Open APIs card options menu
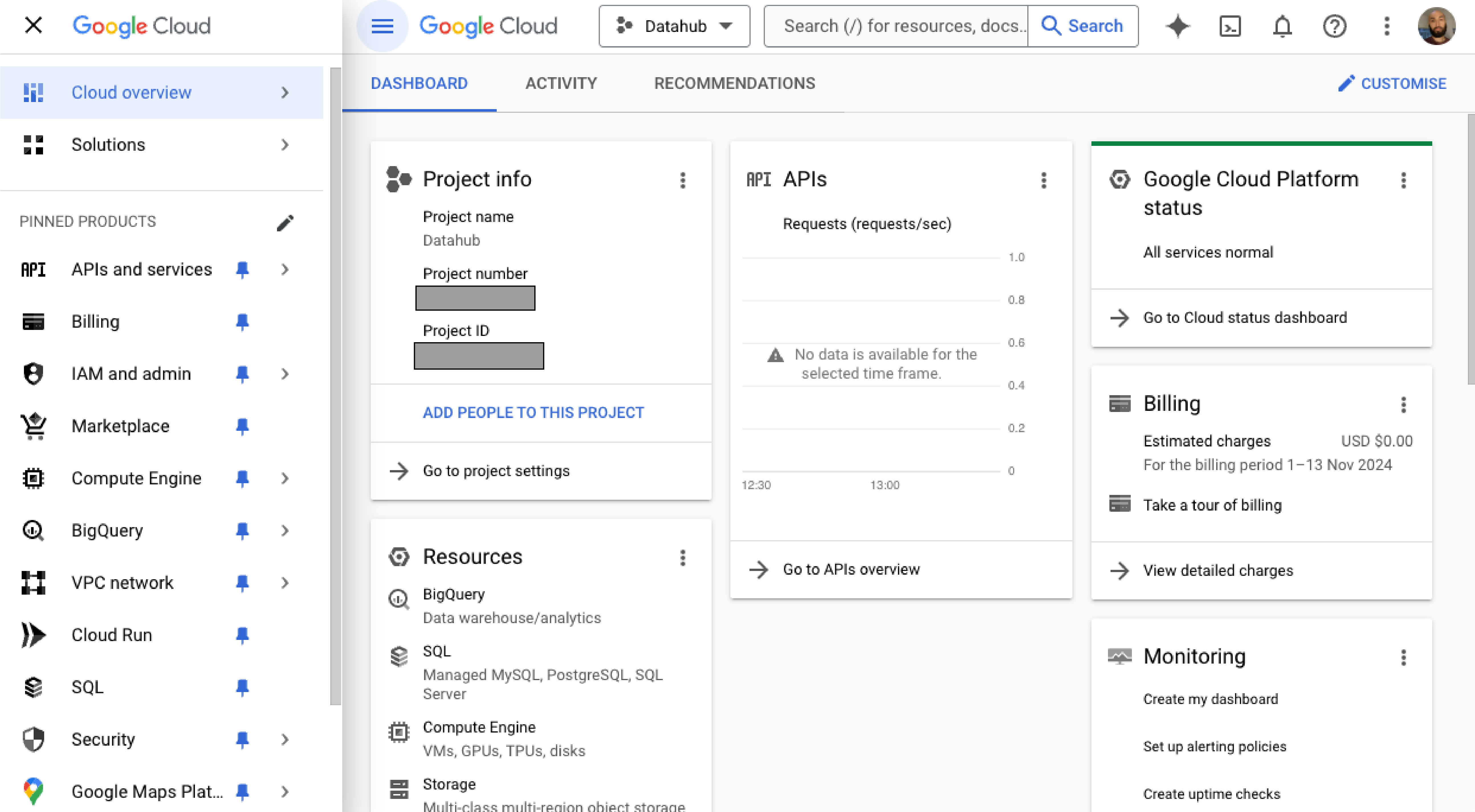 [x=1043, y=180]
